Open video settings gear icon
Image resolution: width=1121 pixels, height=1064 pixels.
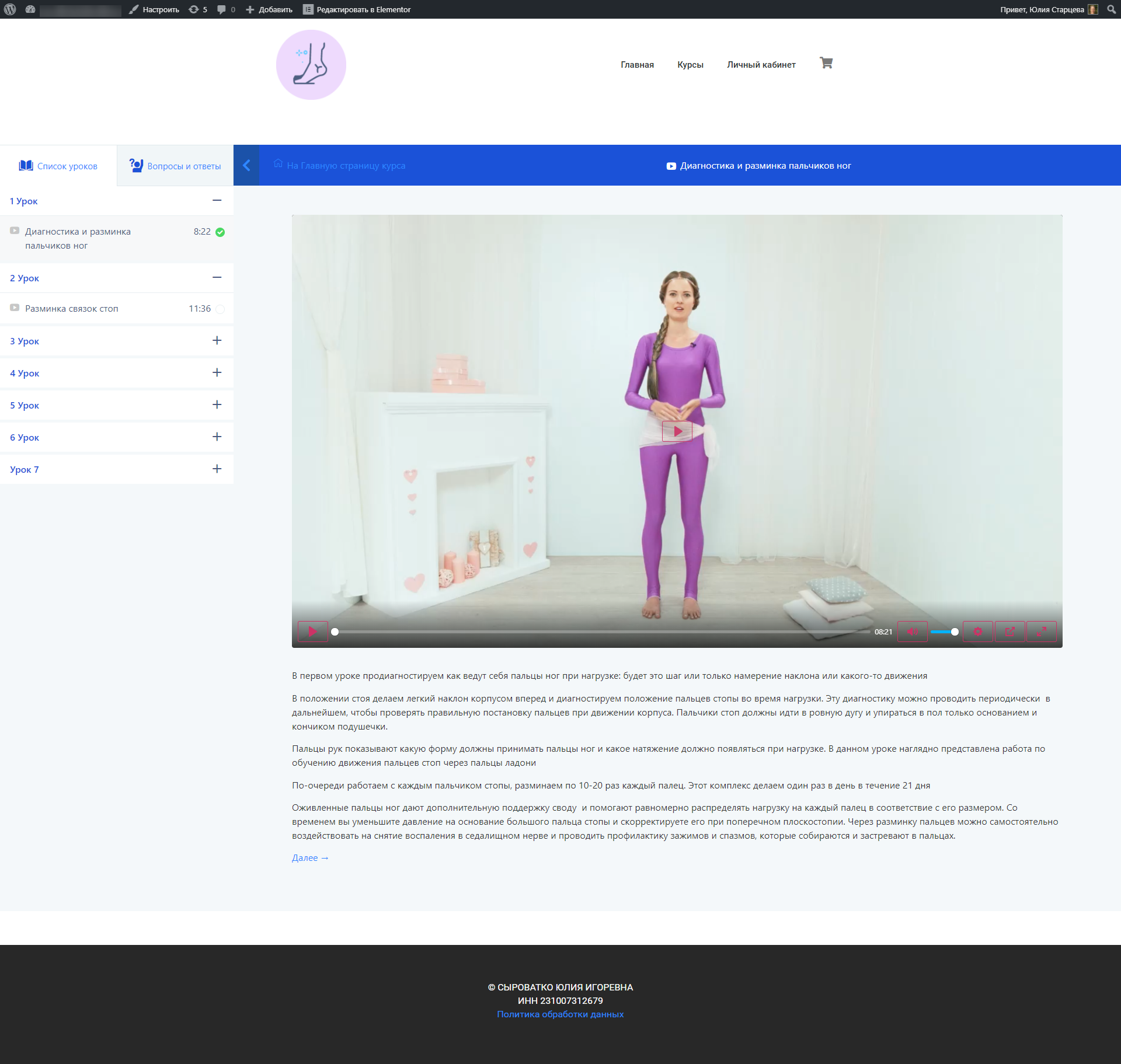tap(977, 632)
